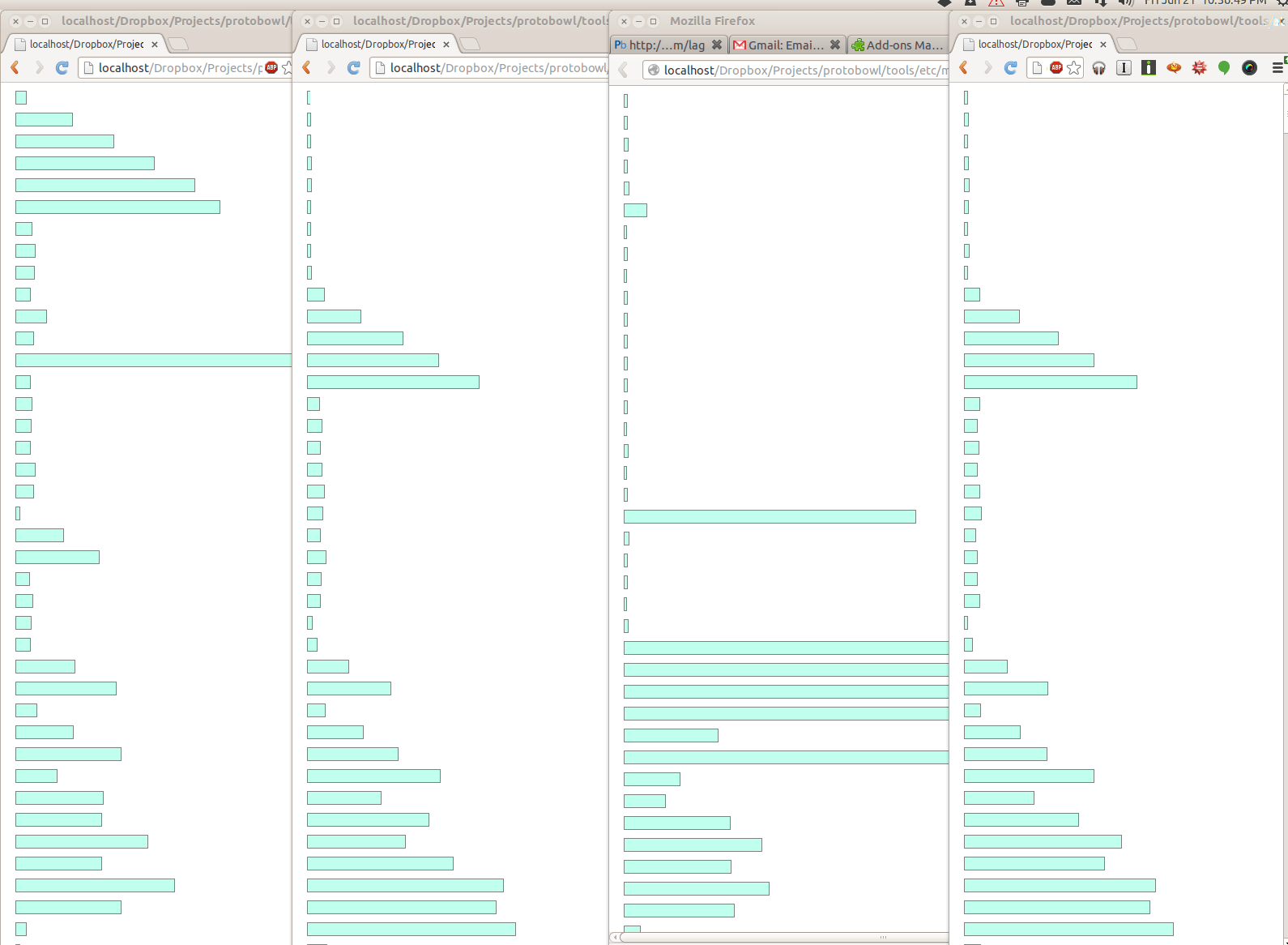This screenshot has height=945, width=1288.
Task: Click page info icon in second Chrome address bar
Action: (x=380, y=68)
